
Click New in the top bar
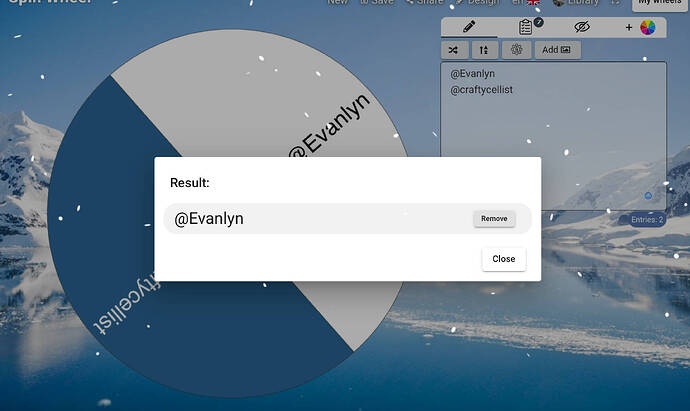[337, 3]
